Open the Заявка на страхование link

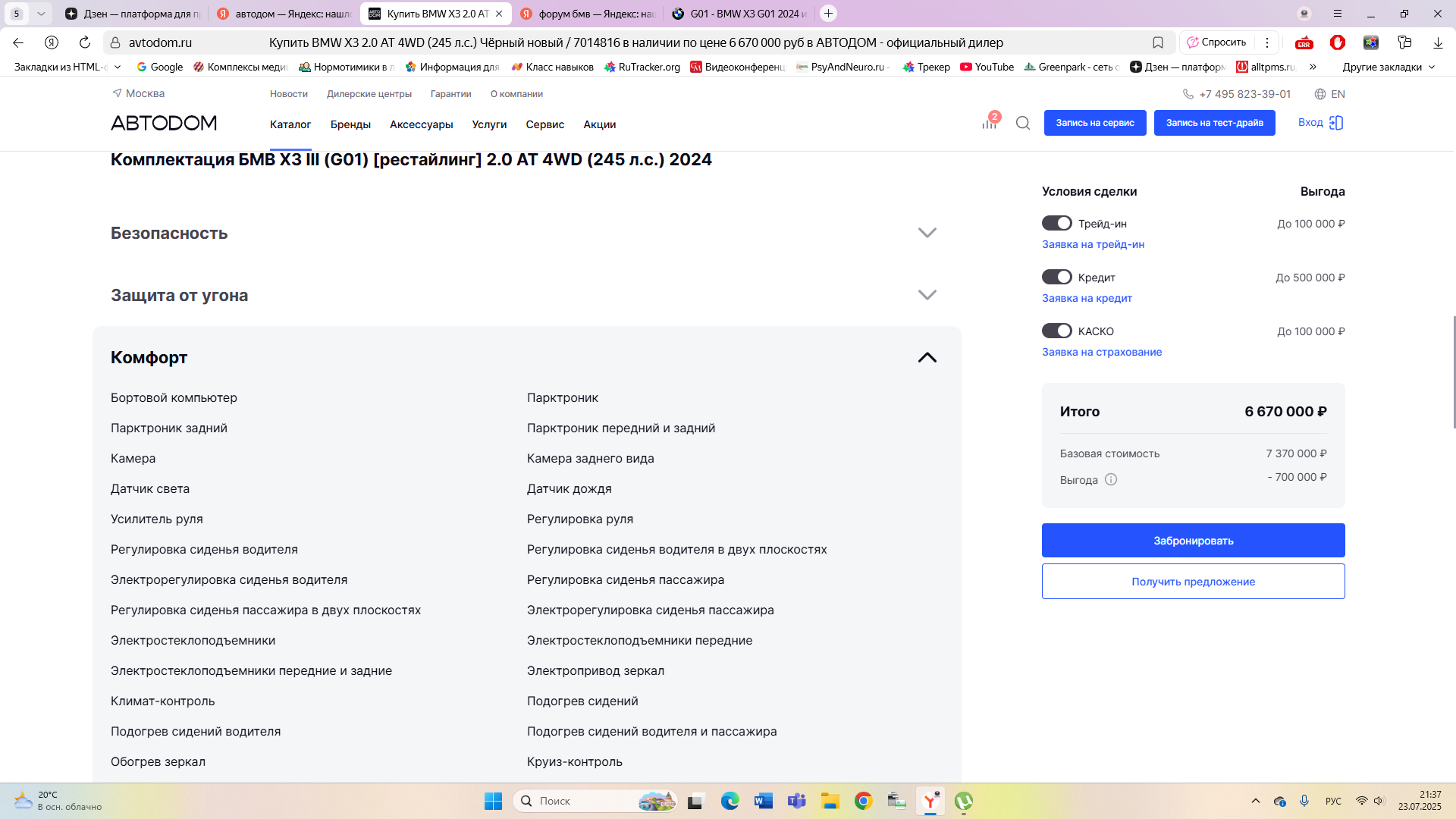point(1102,352)
